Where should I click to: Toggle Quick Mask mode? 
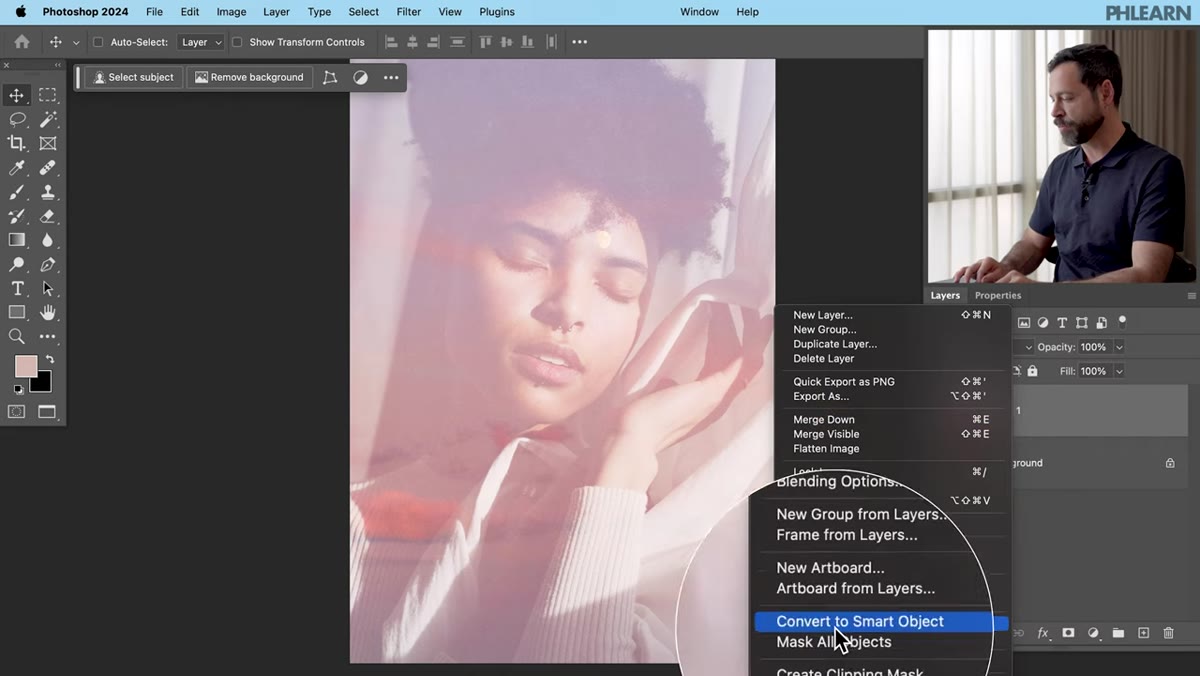pos(17,411)
